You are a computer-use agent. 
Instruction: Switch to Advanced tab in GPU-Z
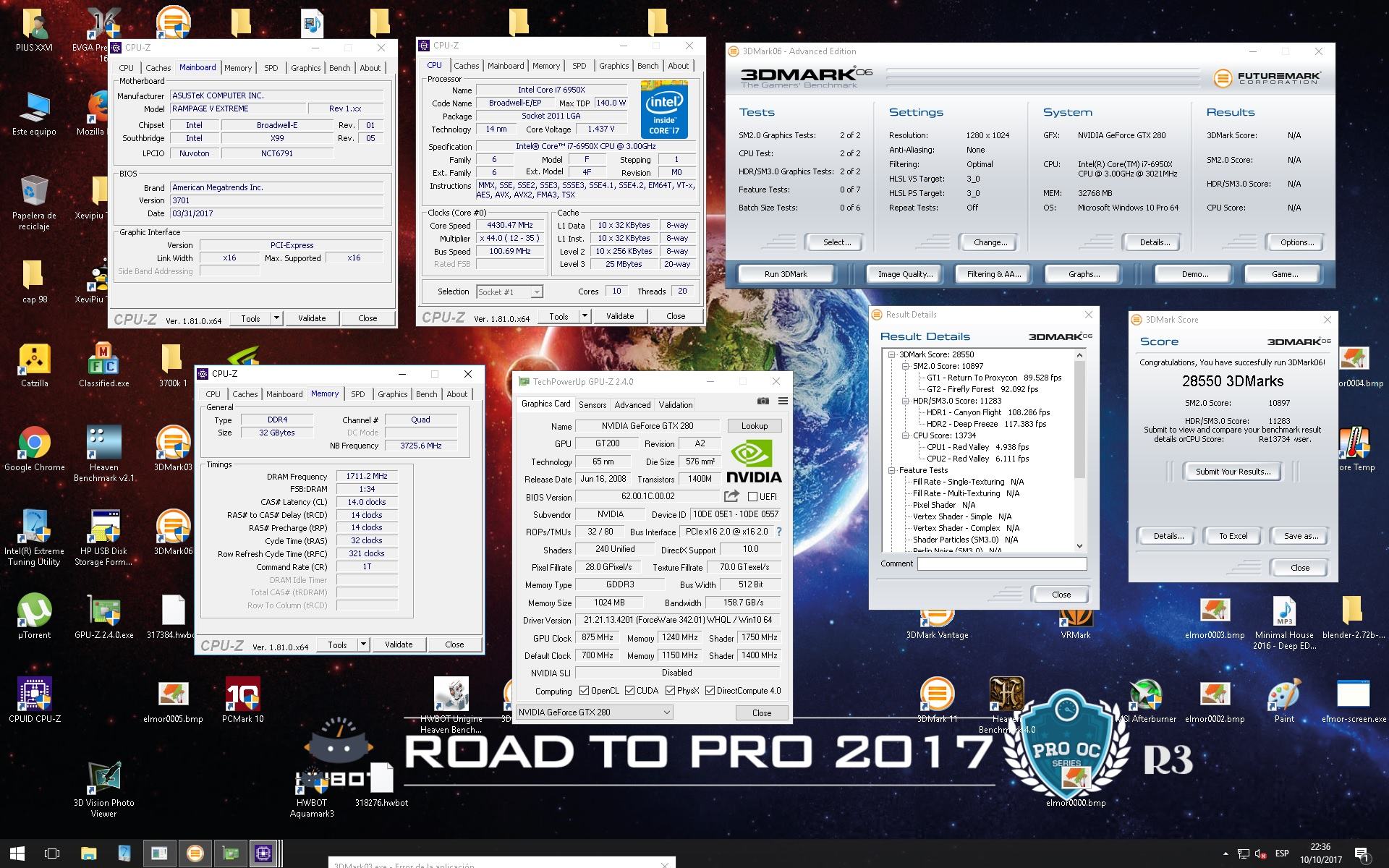[632, 405]
